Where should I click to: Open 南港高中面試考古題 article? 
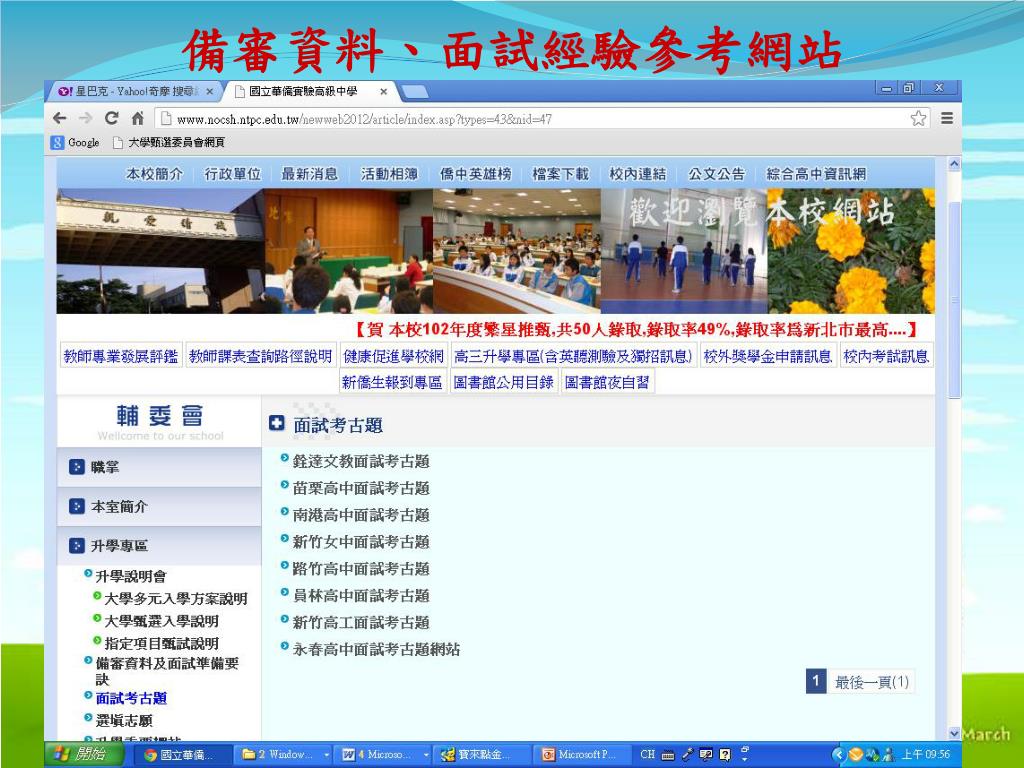pyautogui.click(x=360, y=515)
